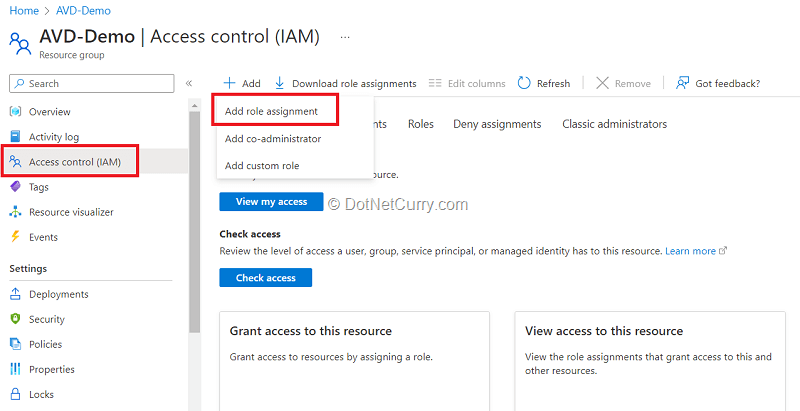Click the Deployments upload icon
Viewport: 800px width, 411px height.
point(16,294)
